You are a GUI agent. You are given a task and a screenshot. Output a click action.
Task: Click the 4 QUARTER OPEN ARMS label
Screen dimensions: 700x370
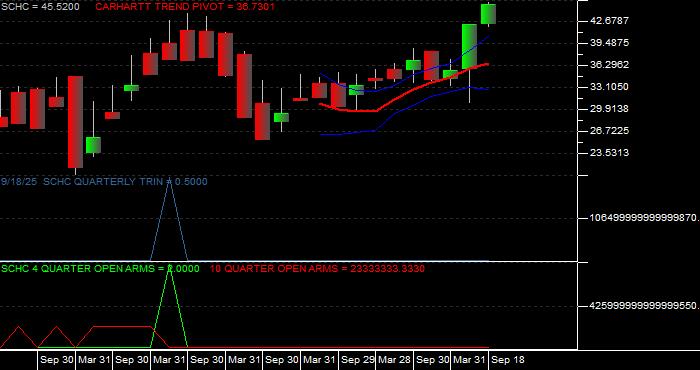[100, 268]
